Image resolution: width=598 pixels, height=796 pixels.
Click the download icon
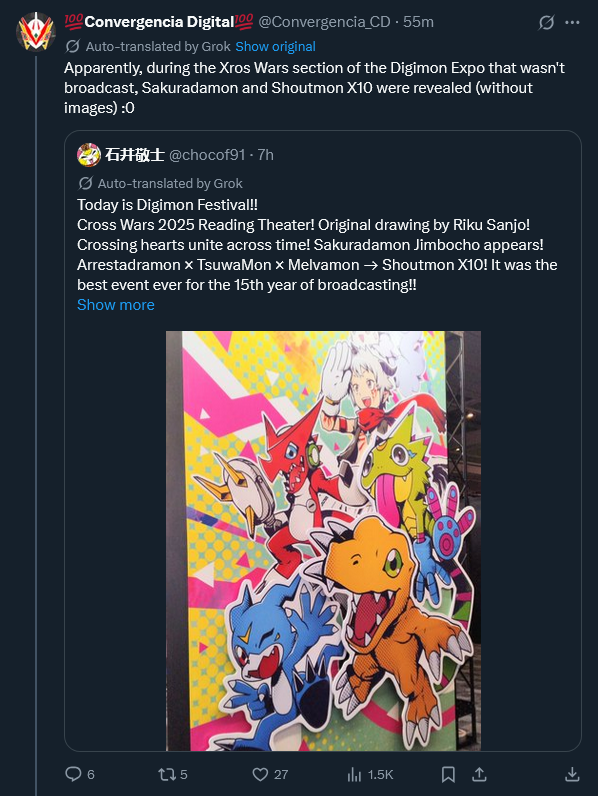click(x=572, y=774)
